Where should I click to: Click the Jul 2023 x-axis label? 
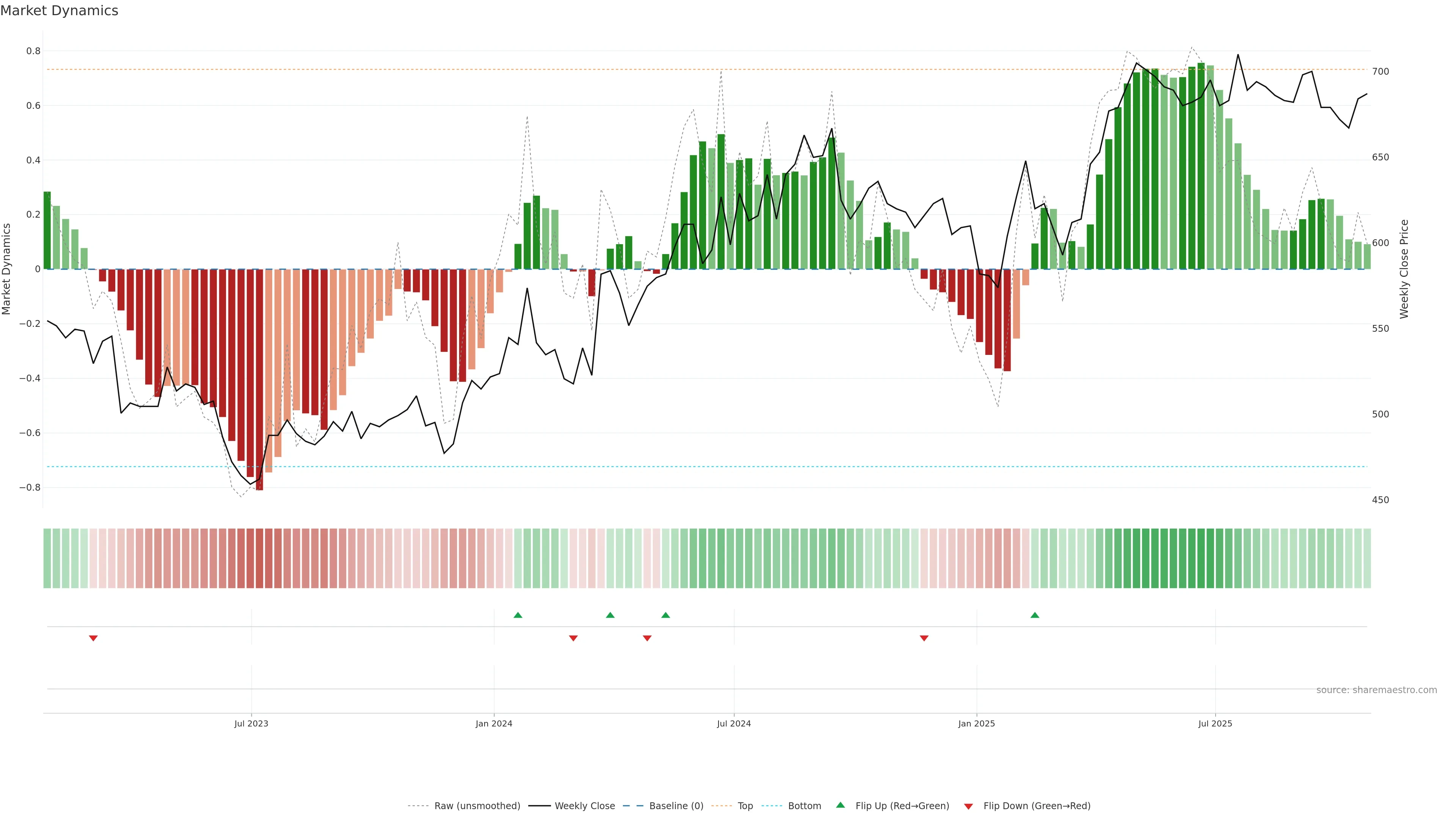(251, 723)
